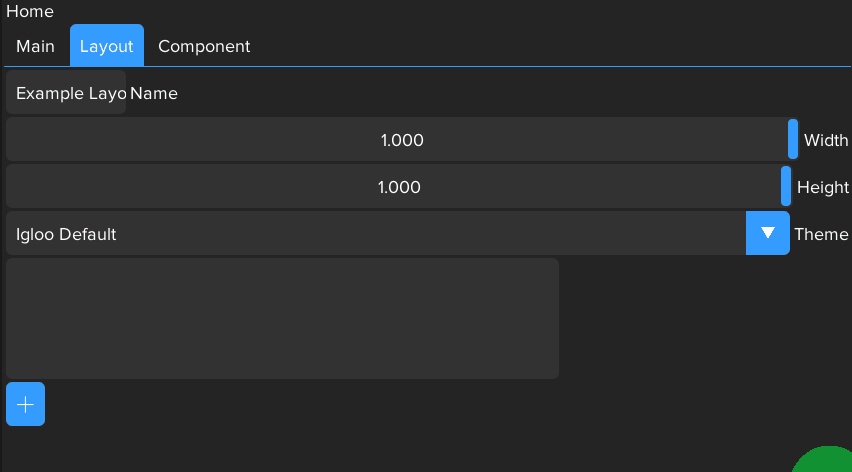Expand the Igloo Default theme combo box
The height and width of the screenshot is (472, 852).
[x=376, y=234]
